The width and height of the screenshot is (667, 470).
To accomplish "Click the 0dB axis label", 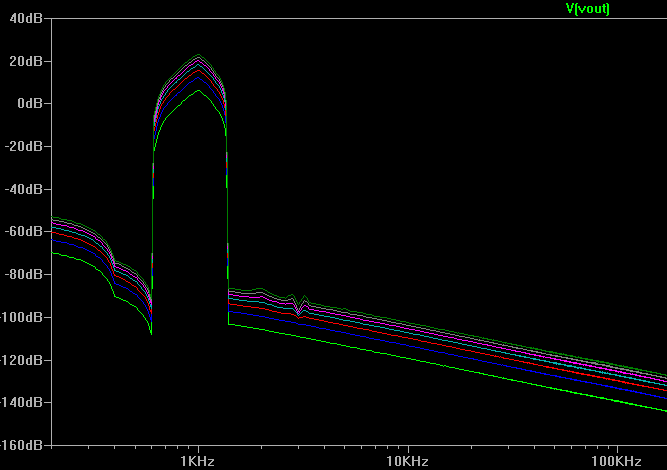I will 30,103.
